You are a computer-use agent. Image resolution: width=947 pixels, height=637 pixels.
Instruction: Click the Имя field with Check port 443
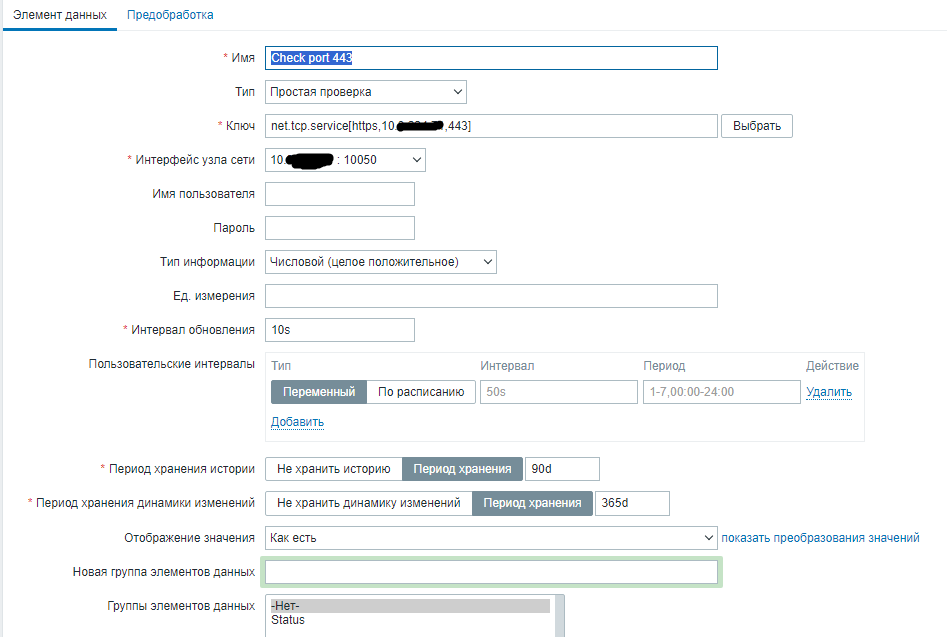pyautogui.click(x=491, y=58)
